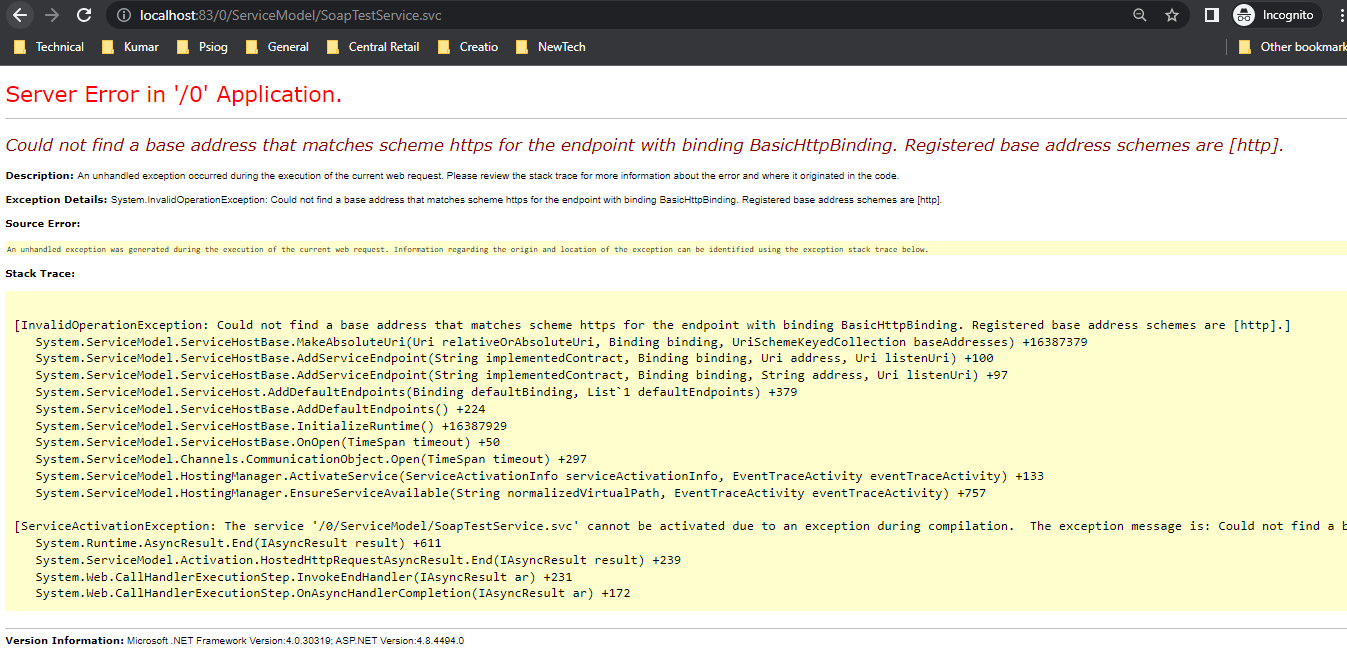Click the "Exception Details:" label
Image resolution: width=1347 pixels, height=653 pixels.
coord(56,199)
